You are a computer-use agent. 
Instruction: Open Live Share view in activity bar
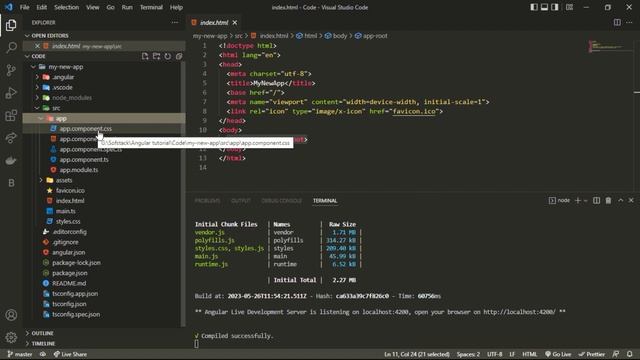coord(11,138)
